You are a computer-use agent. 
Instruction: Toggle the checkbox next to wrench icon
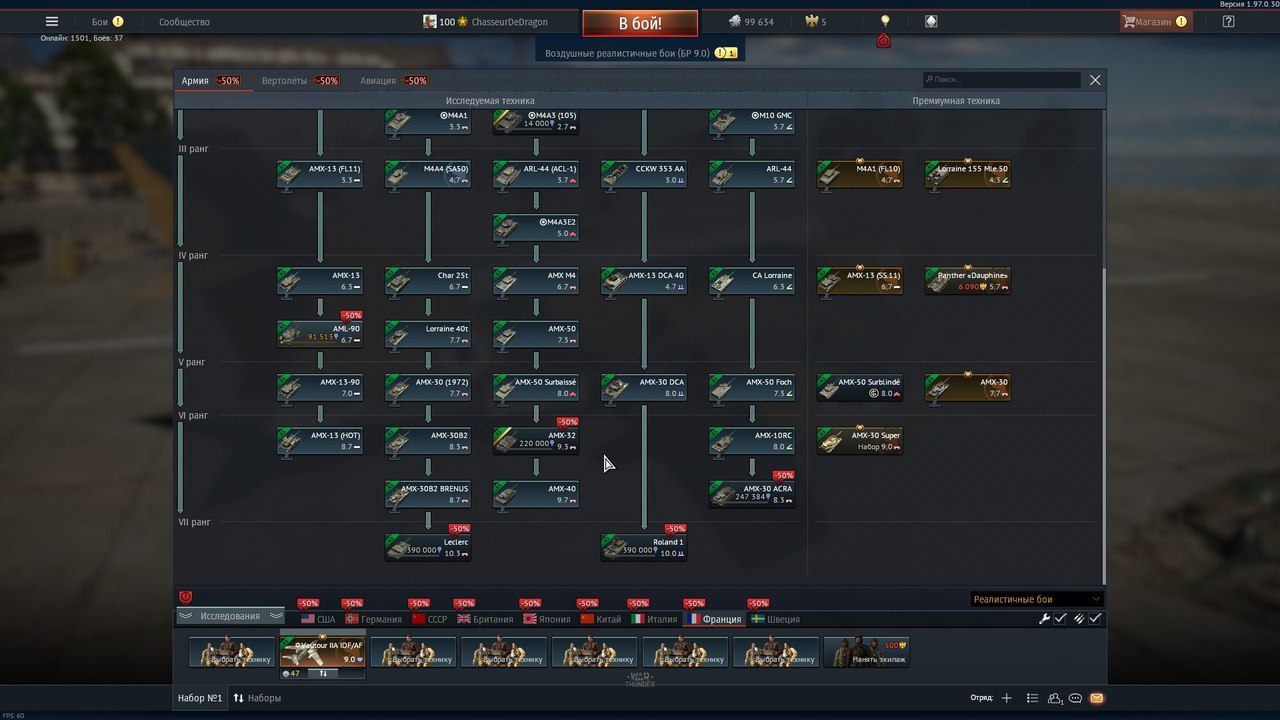1061,619
